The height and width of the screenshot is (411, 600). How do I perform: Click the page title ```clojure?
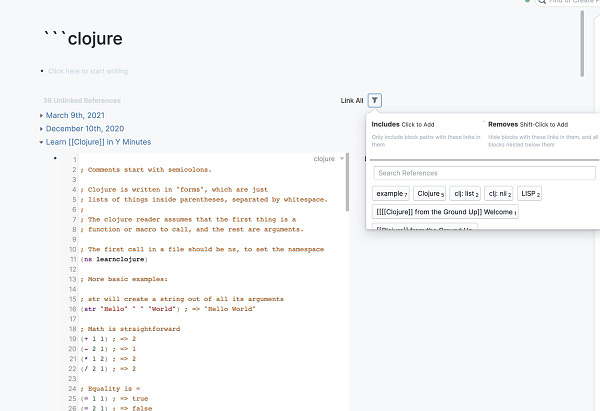point(83,38)
